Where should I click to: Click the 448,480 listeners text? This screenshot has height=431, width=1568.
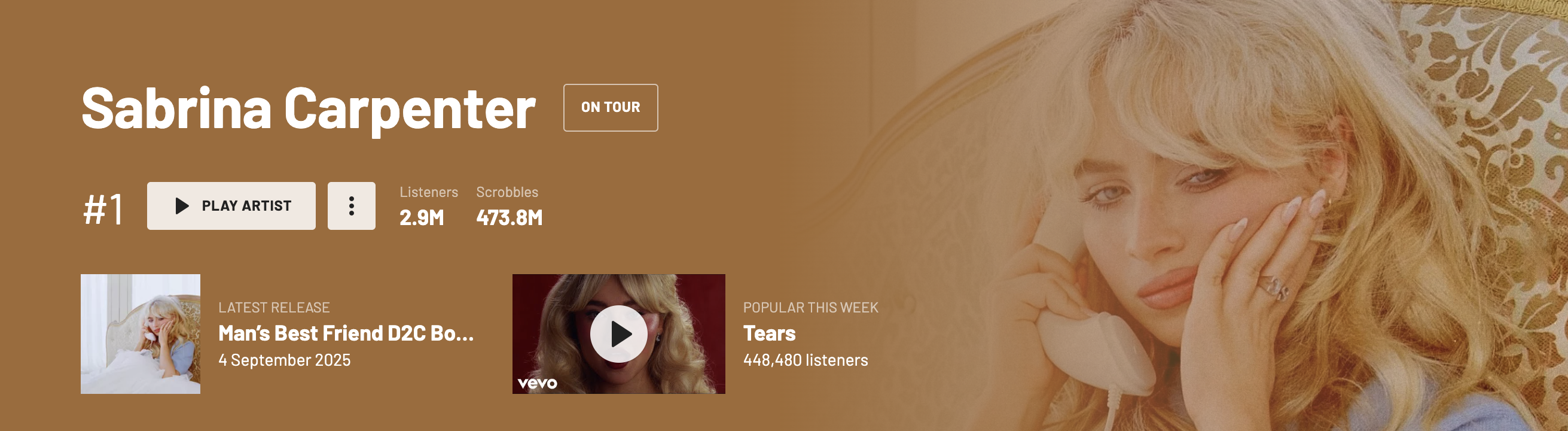pos(806,360)
